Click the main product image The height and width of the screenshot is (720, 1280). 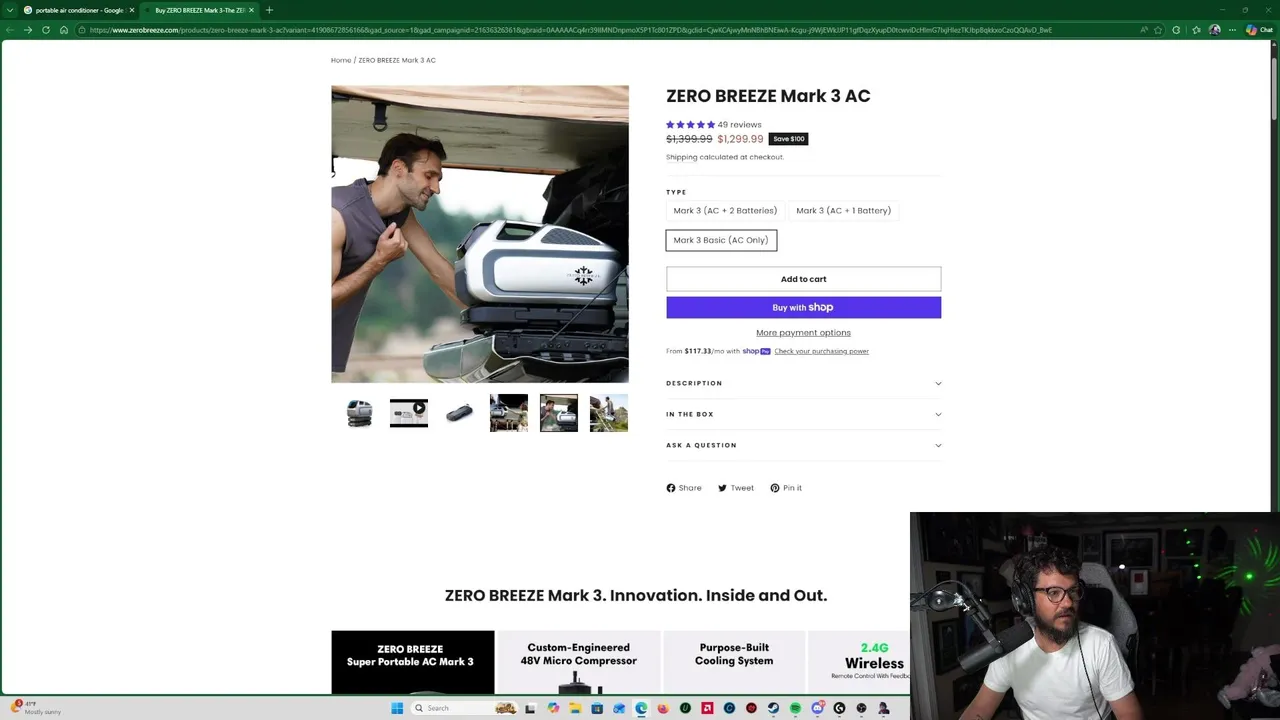pyautogui.click(x=480, y=234)
